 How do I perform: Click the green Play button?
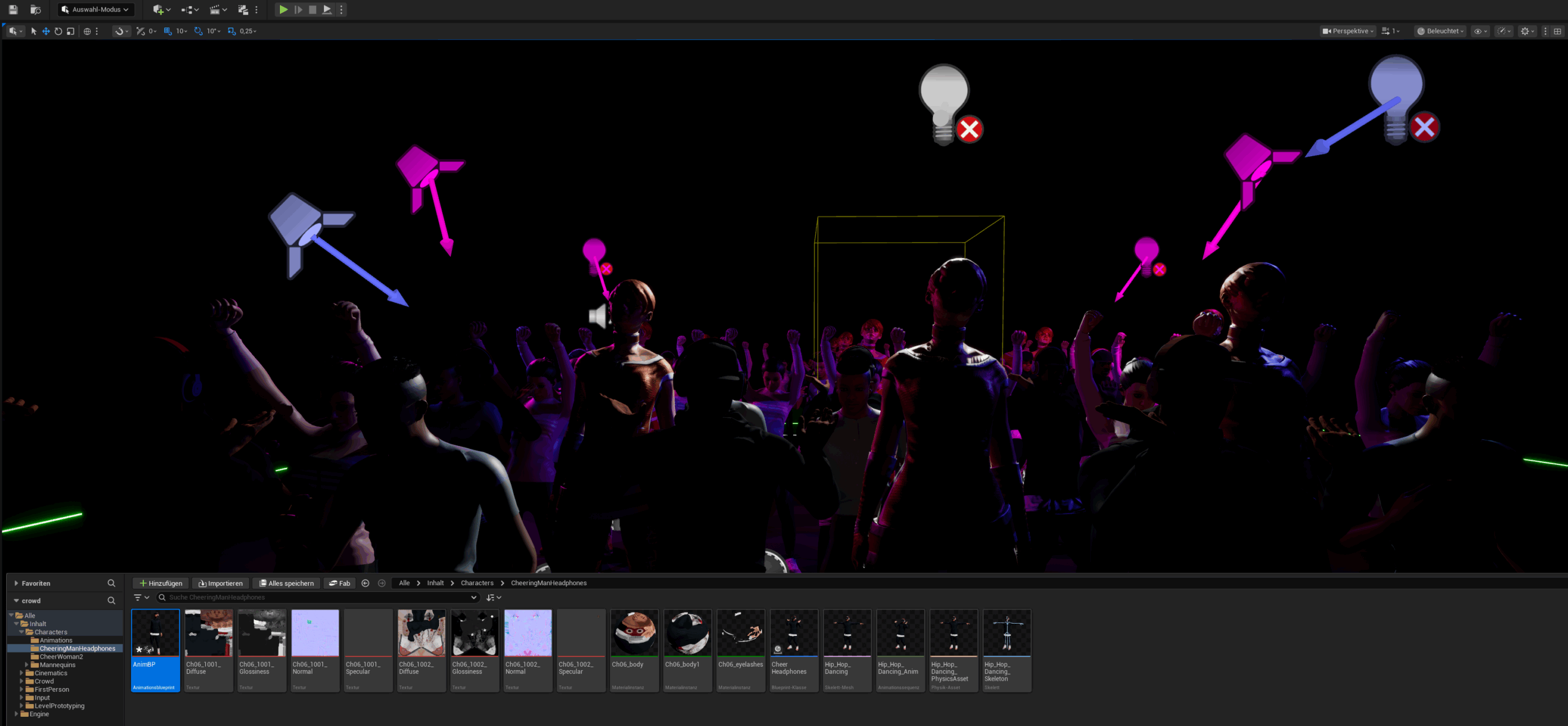(283, 9)
